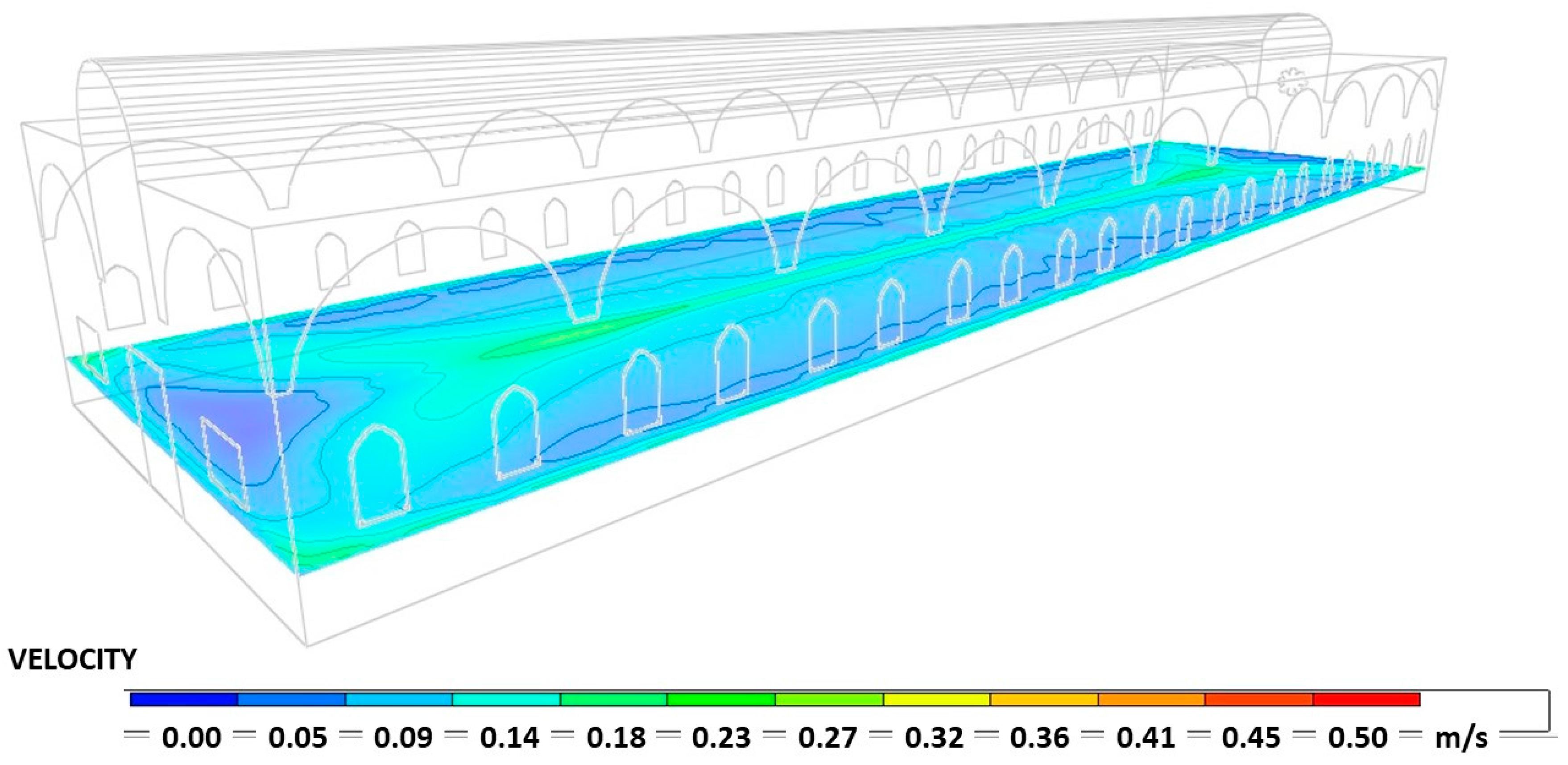Screen dimensions: 1568x765
Task: Pick the 0.32 legend value label
Action: [934, 738]
